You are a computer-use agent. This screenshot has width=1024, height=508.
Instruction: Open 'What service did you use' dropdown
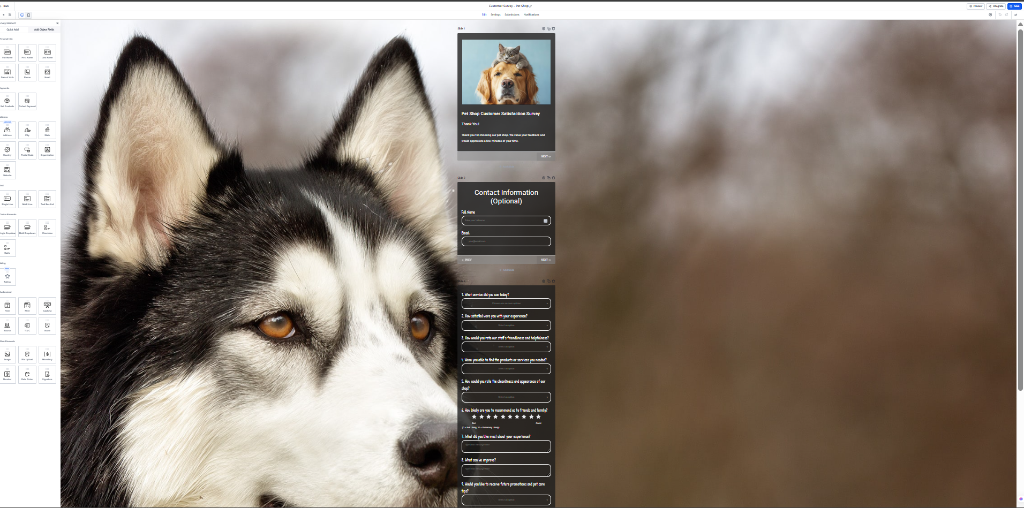coord(506,304)
